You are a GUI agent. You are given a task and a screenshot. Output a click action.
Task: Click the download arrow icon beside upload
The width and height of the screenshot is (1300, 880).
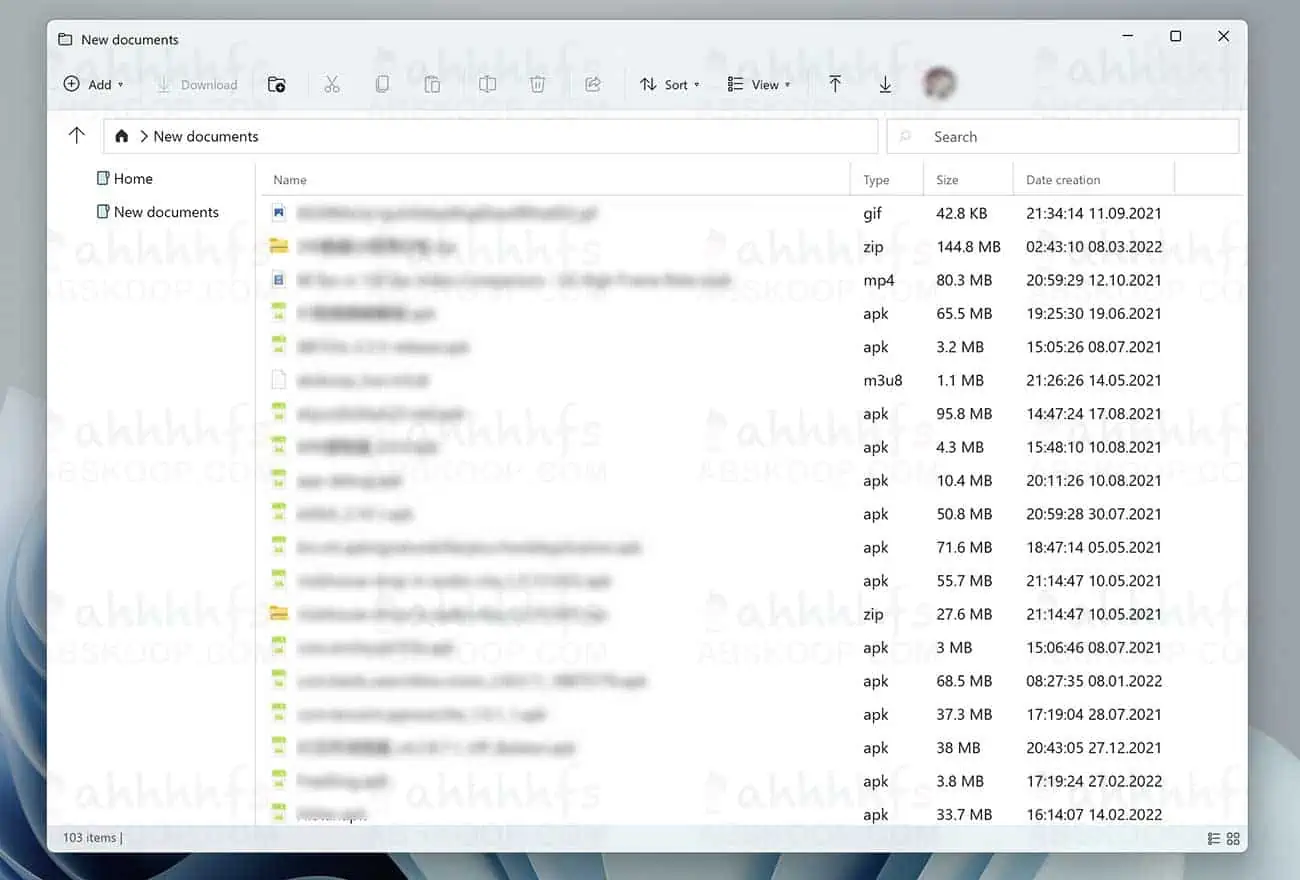tap(885, 85)
